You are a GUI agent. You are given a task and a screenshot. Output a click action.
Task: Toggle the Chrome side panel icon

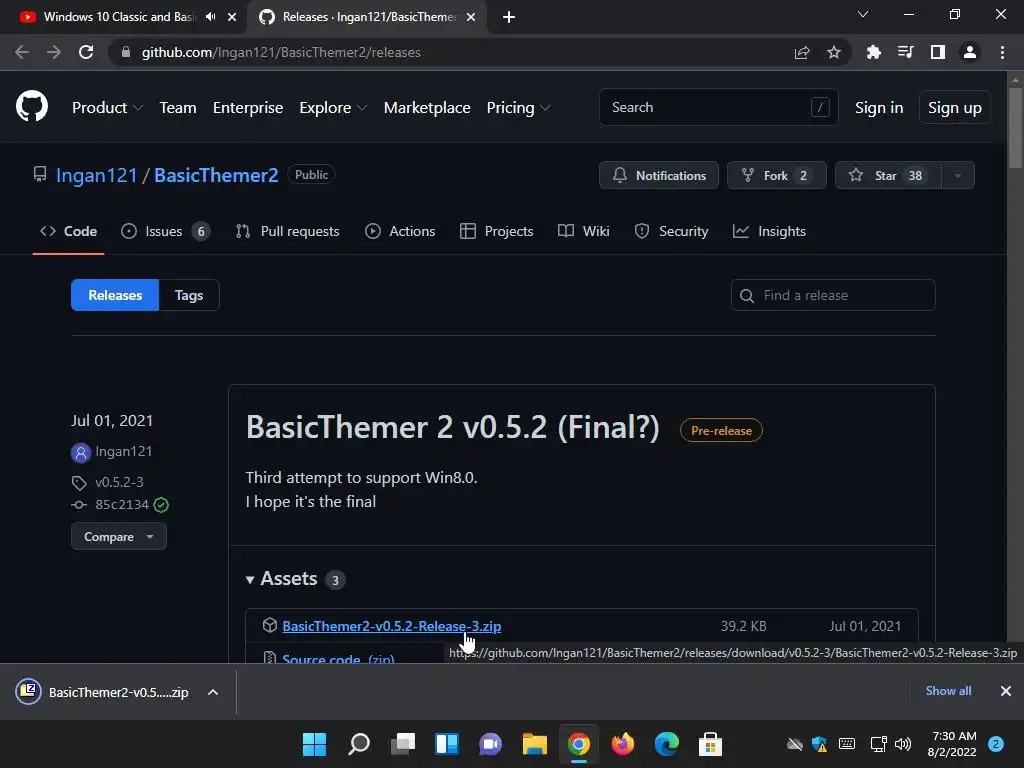pyautogui.click(x=938, y=52)
